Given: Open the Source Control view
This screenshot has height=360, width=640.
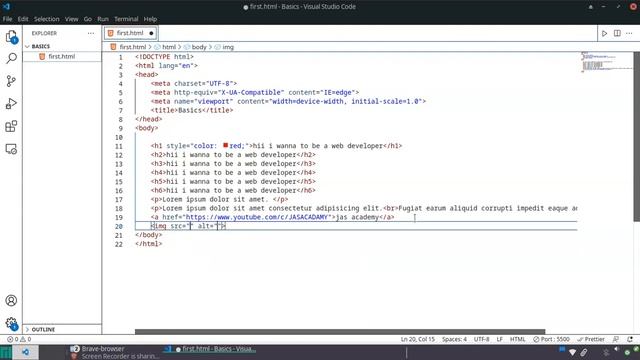Looking at the screenshot, I should pos(11,81).
